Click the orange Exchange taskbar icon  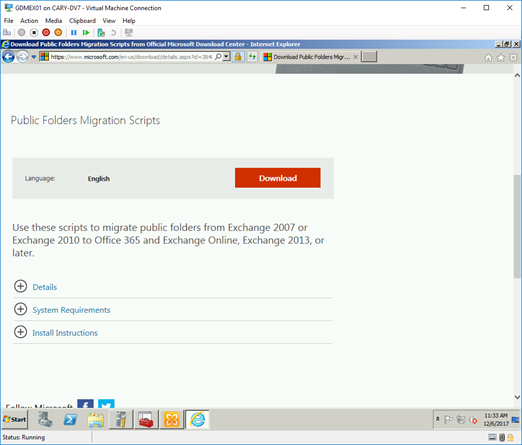click(172, 419)
